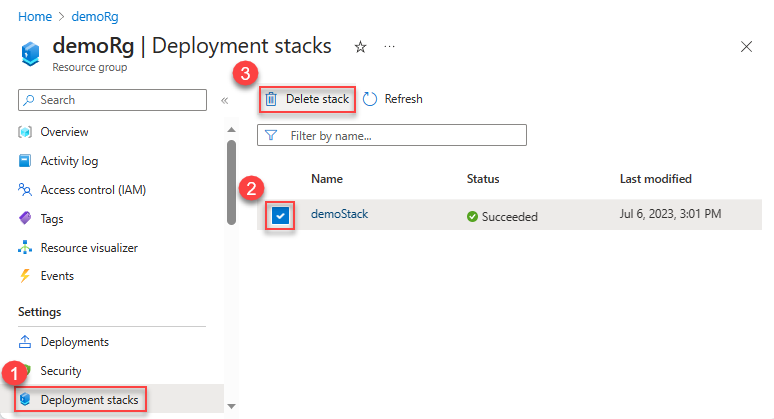Click the sidebar Search box
The image size is (774, 419).
click(113, 100)
